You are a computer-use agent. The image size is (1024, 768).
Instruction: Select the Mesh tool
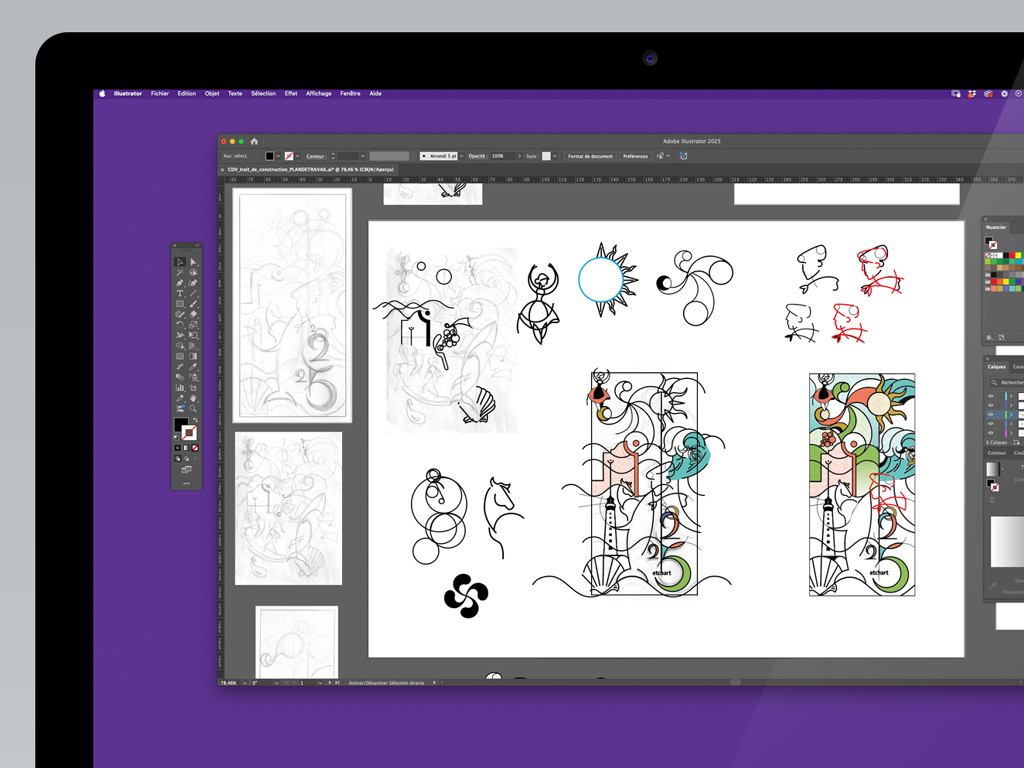coord(180,356)
